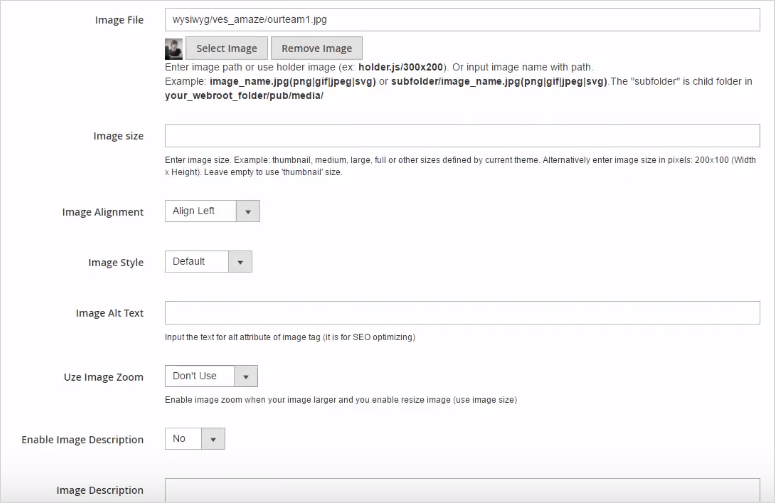Expand the Image Style dropdown
Image resolution: width=775 pixels, height=503 pixels.
(208, 262)
